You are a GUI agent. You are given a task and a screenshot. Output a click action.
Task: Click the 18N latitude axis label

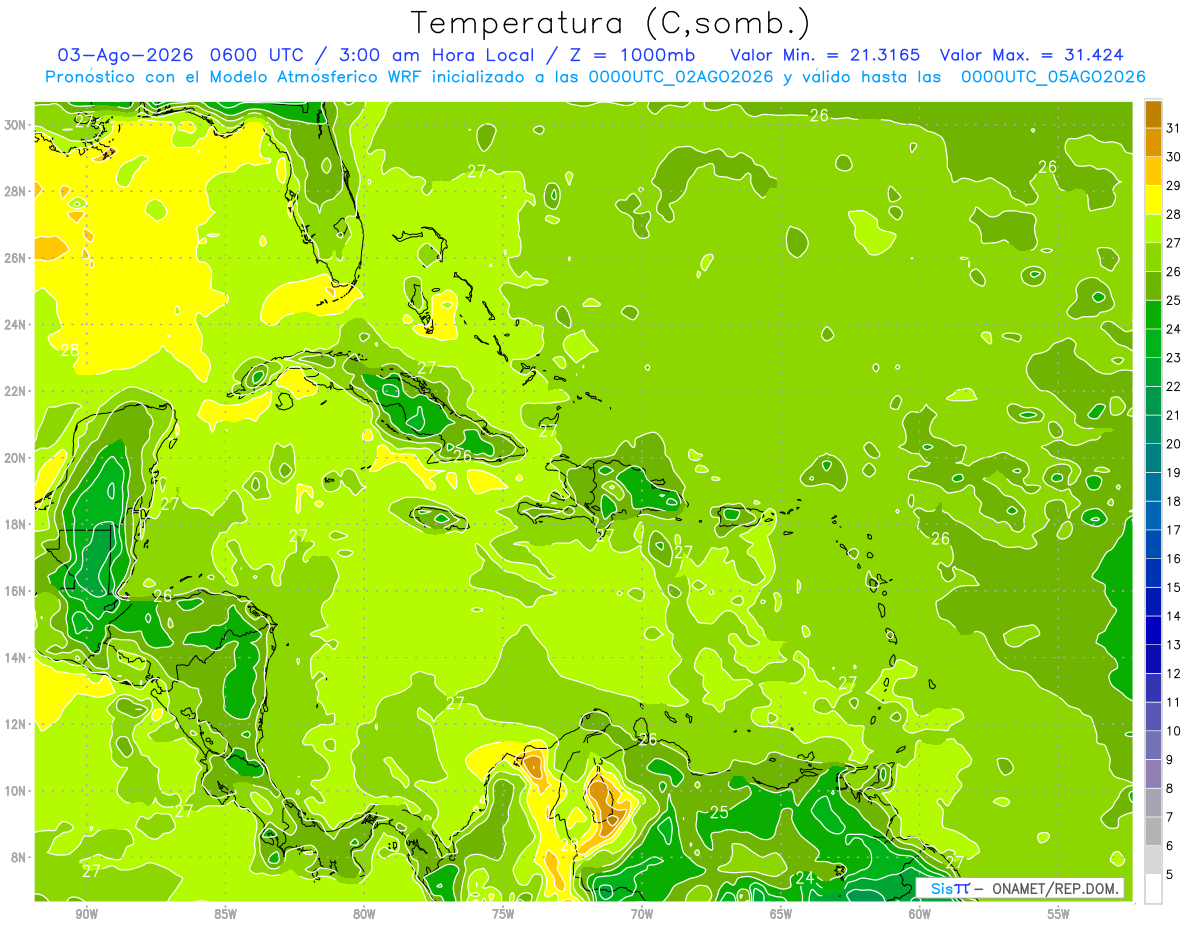tap(17, 524)
